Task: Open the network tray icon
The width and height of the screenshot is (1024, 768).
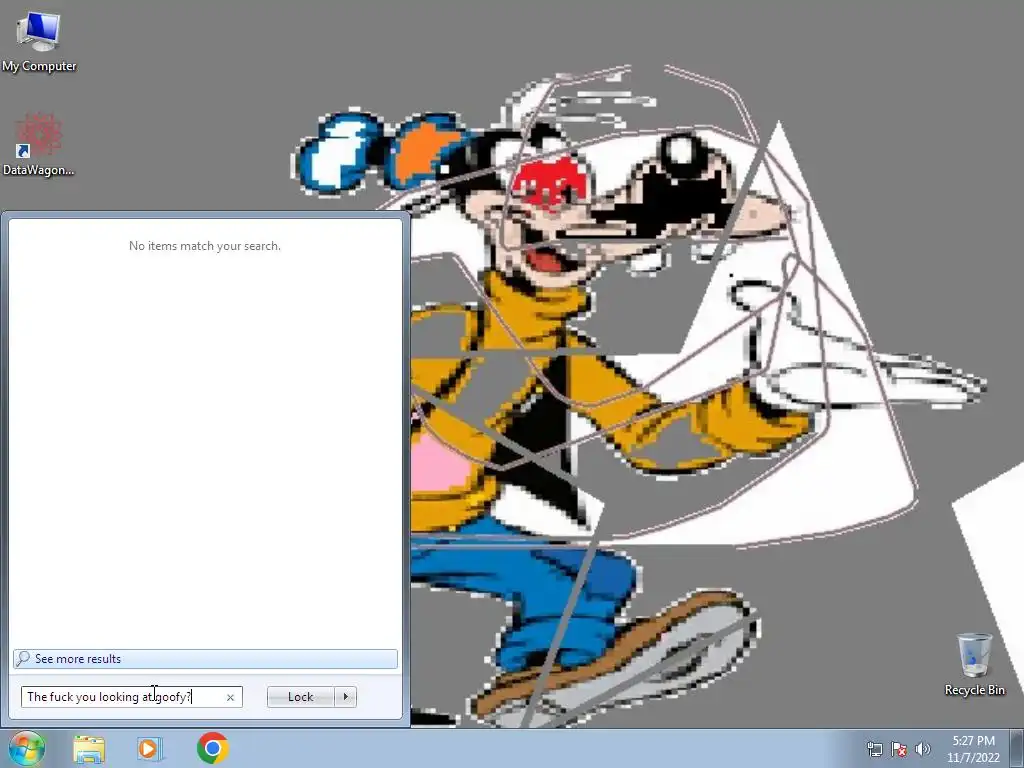Action: (874, 749)
